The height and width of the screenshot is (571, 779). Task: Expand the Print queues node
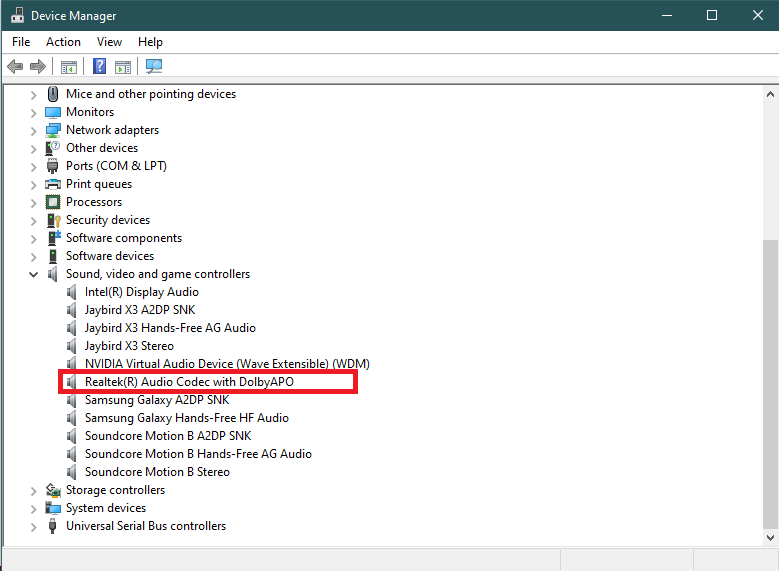click(33, 185)
